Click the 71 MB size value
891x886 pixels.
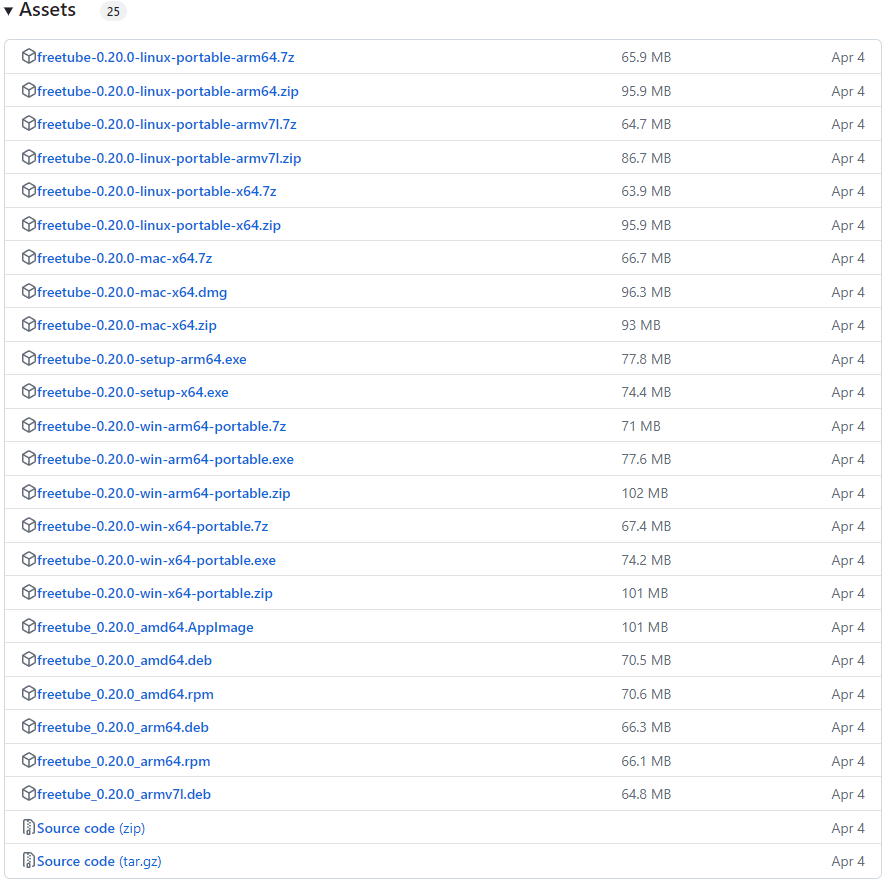[x=641, y=426]
